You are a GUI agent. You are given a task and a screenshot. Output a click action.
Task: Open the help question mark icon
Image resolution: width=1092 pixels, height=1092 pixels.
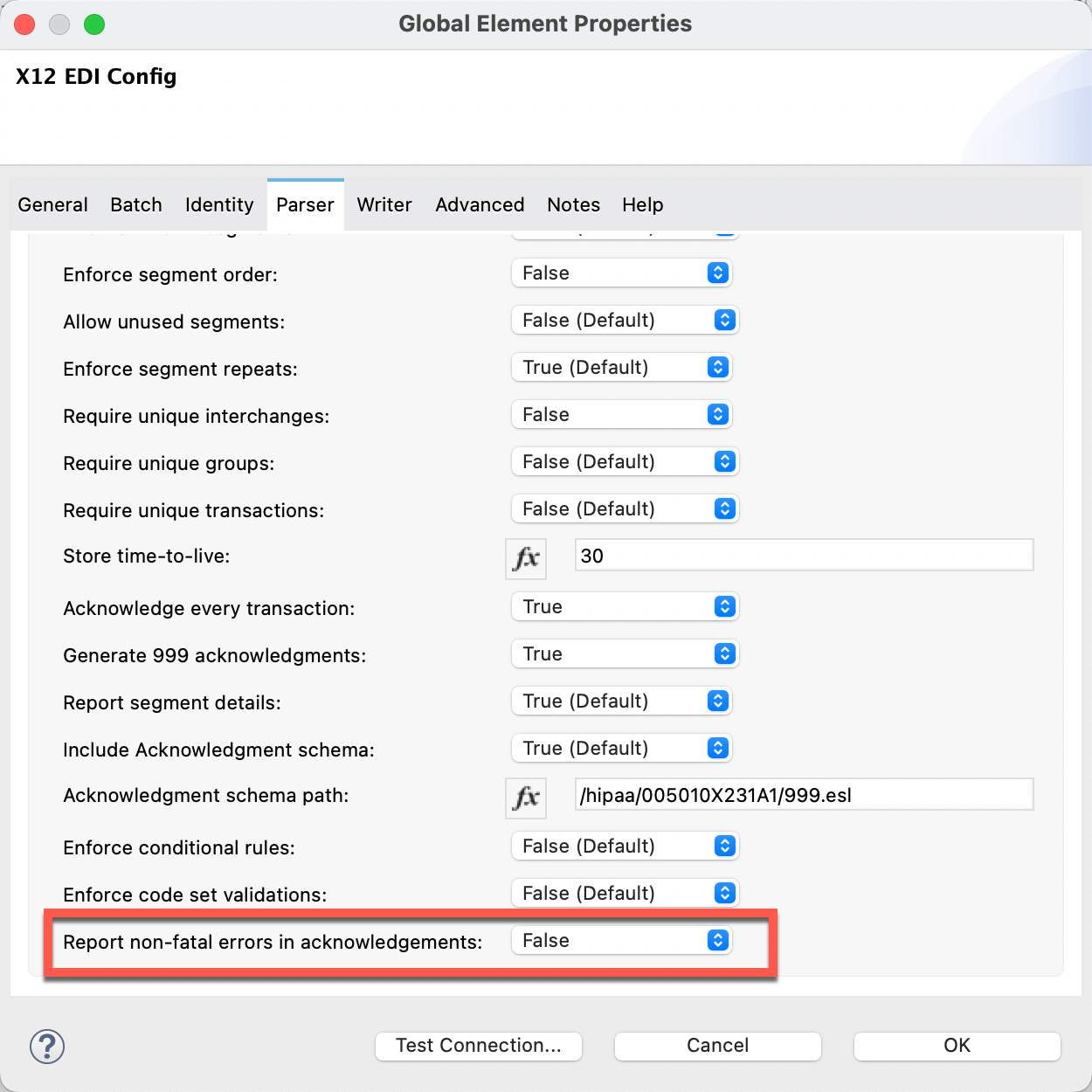(47, 1046)
